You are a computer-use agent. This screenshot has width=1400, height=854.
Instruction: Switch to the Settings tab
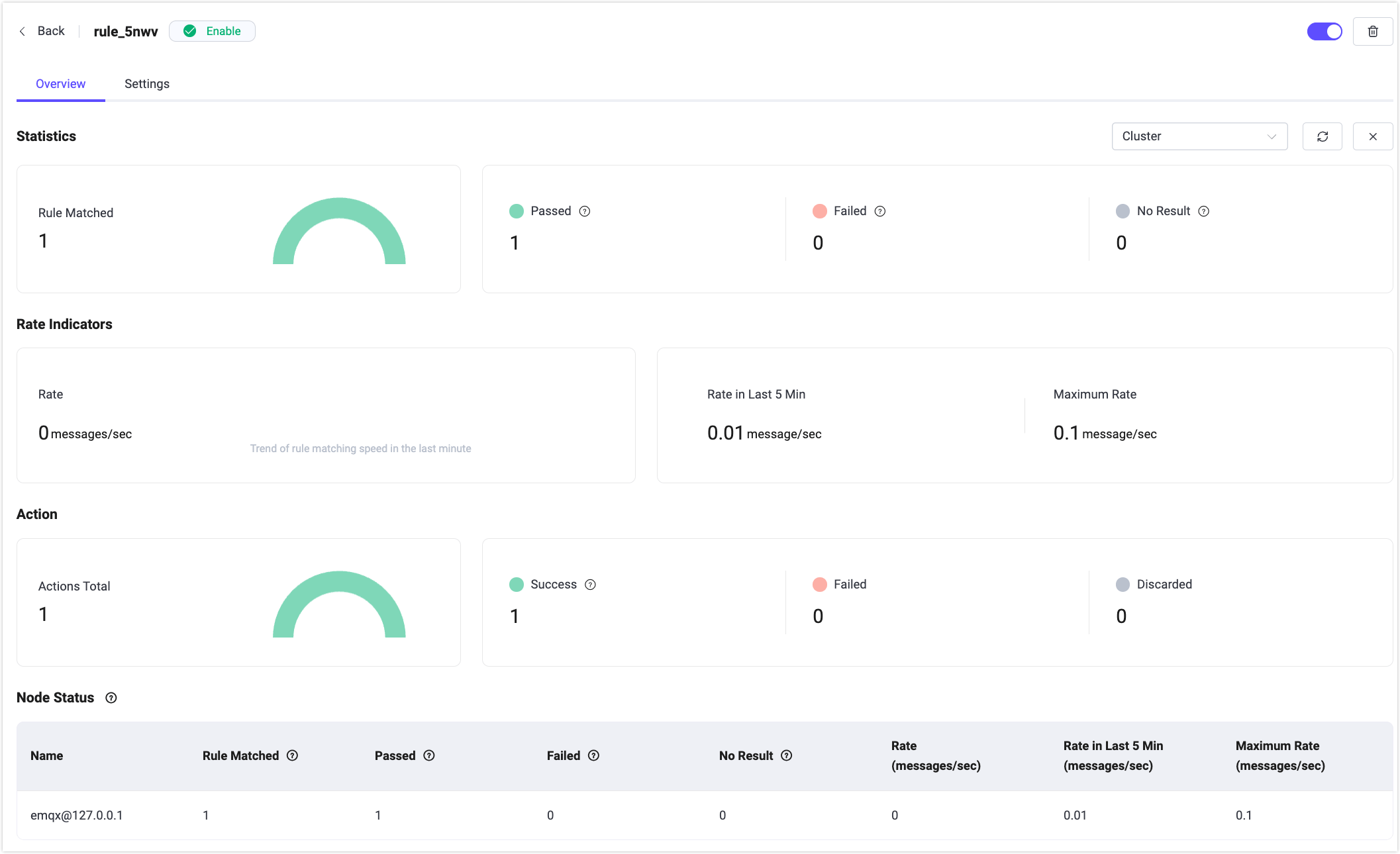[x=147, y=84]
